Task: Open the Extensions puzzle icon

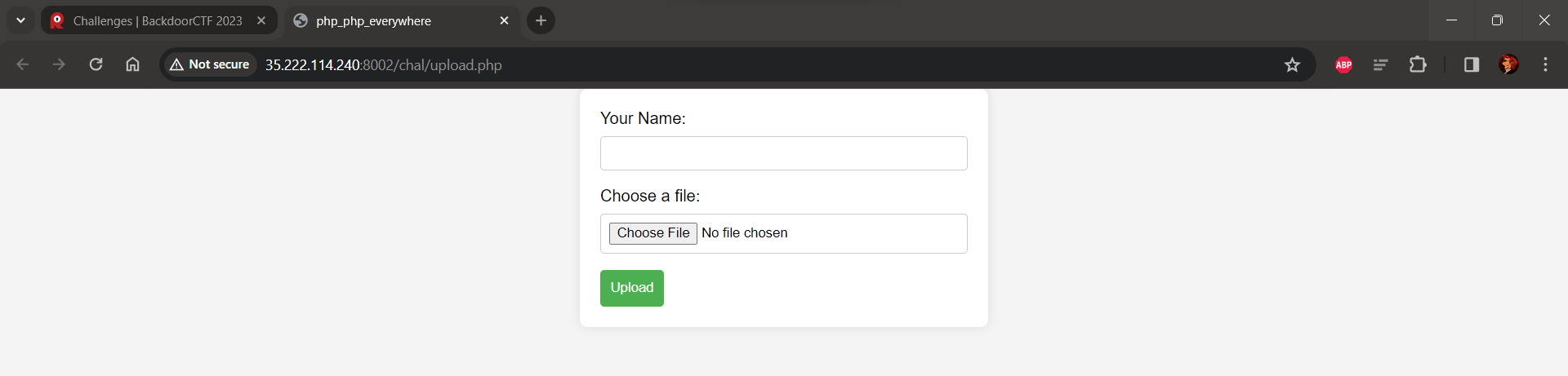Action: [x=1418, y=64]
